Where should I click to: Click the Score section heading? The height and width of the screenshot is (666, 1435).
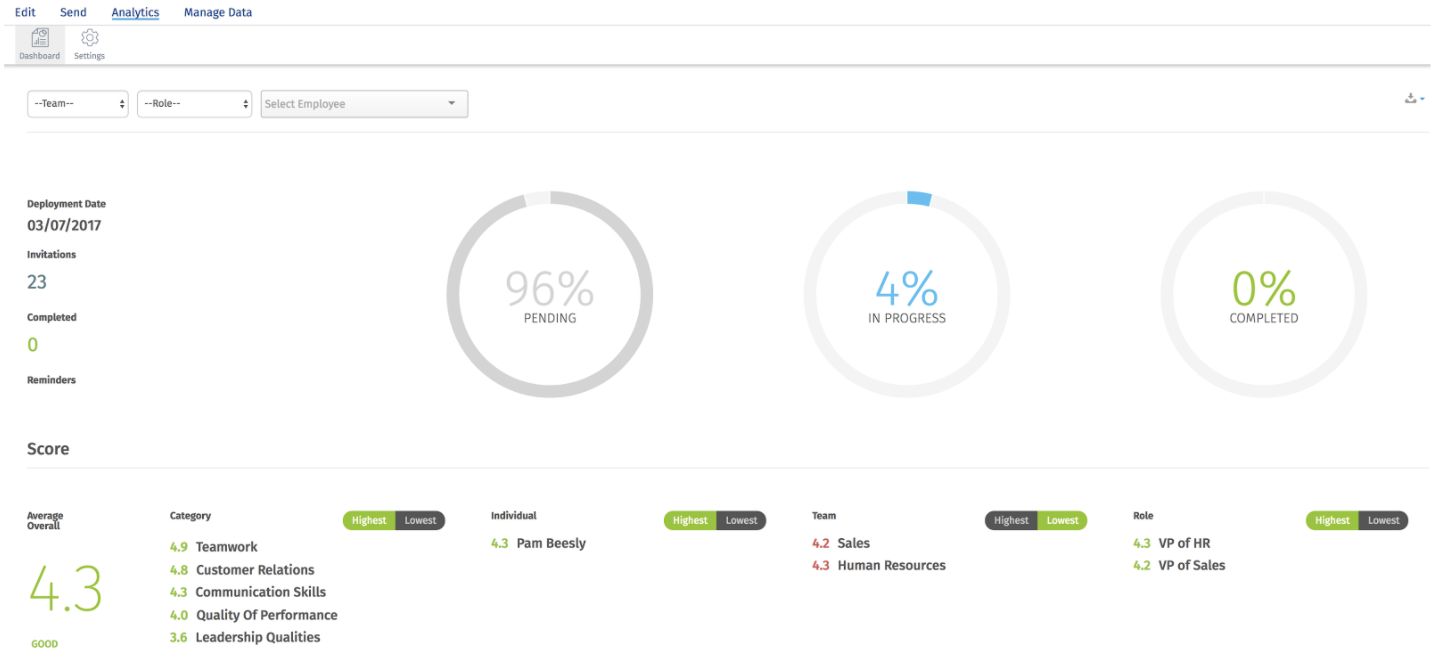click(x=48, y=449)
